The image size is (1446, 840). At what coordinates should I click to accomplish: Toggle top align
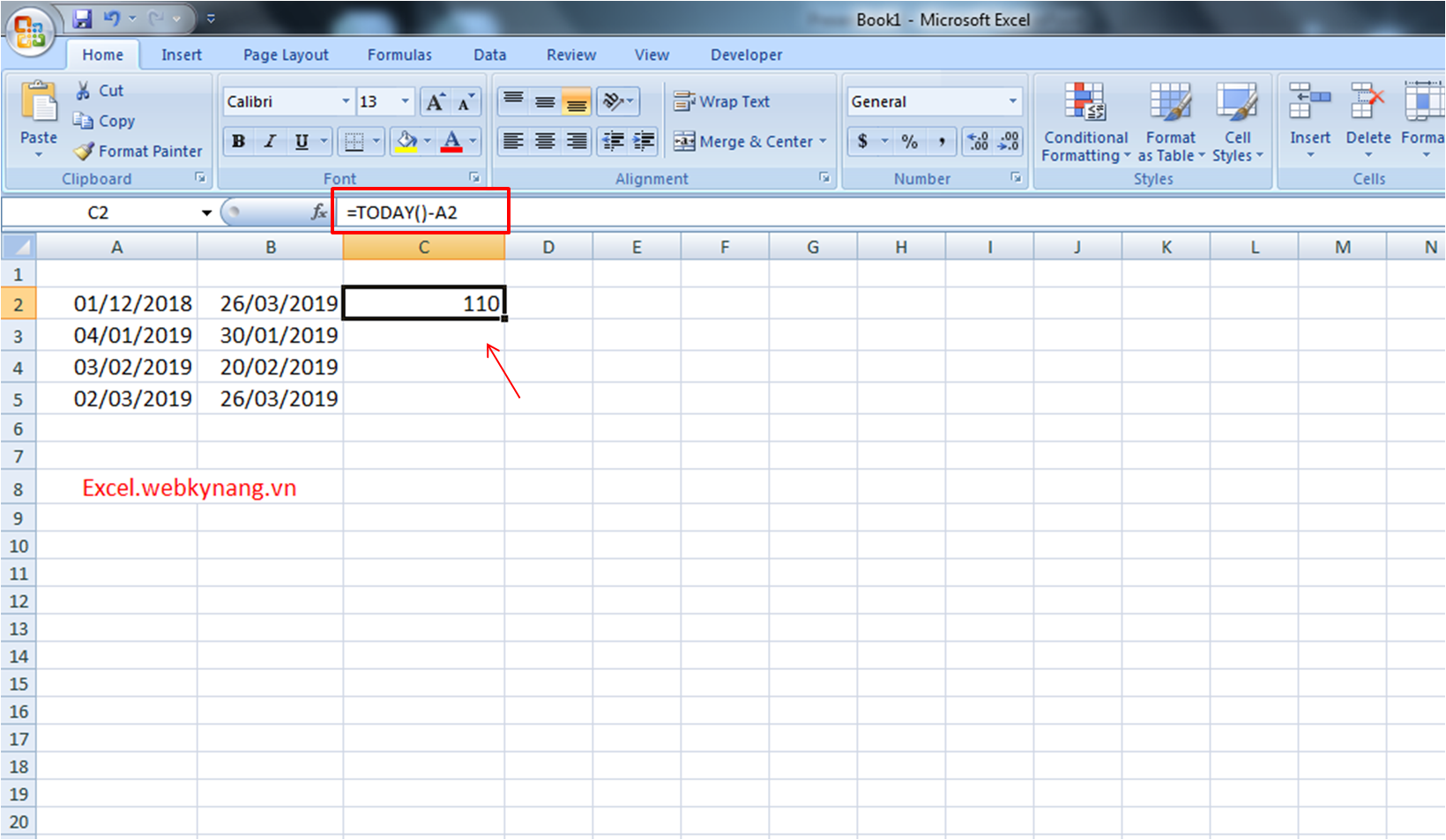[513, 102]
